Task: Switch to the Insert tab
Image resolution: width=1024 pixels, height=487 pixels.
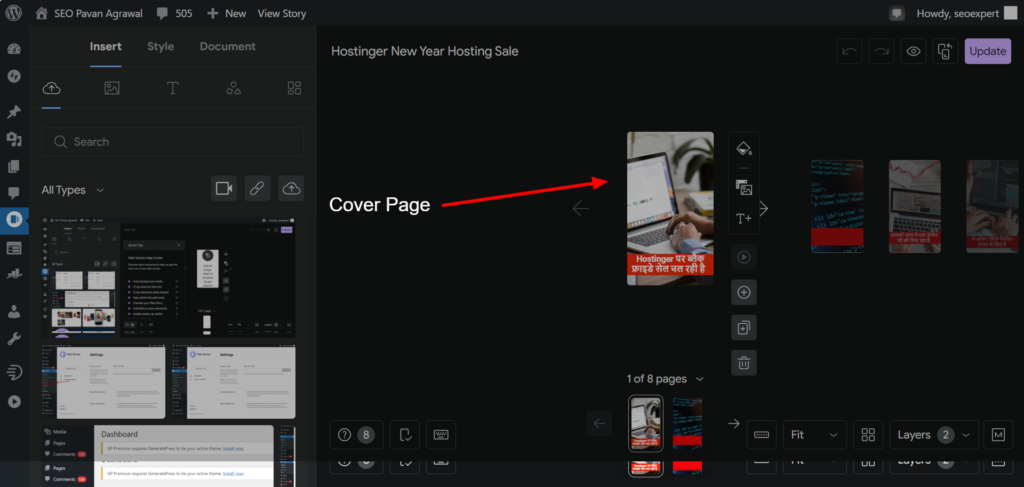Action: click(105, 46)
